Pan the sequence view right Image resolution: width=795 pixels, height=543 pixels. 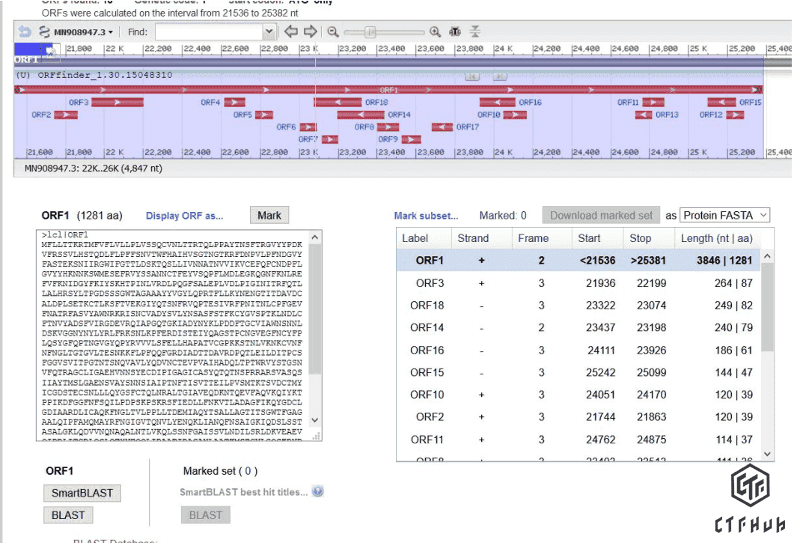[310, 32]
